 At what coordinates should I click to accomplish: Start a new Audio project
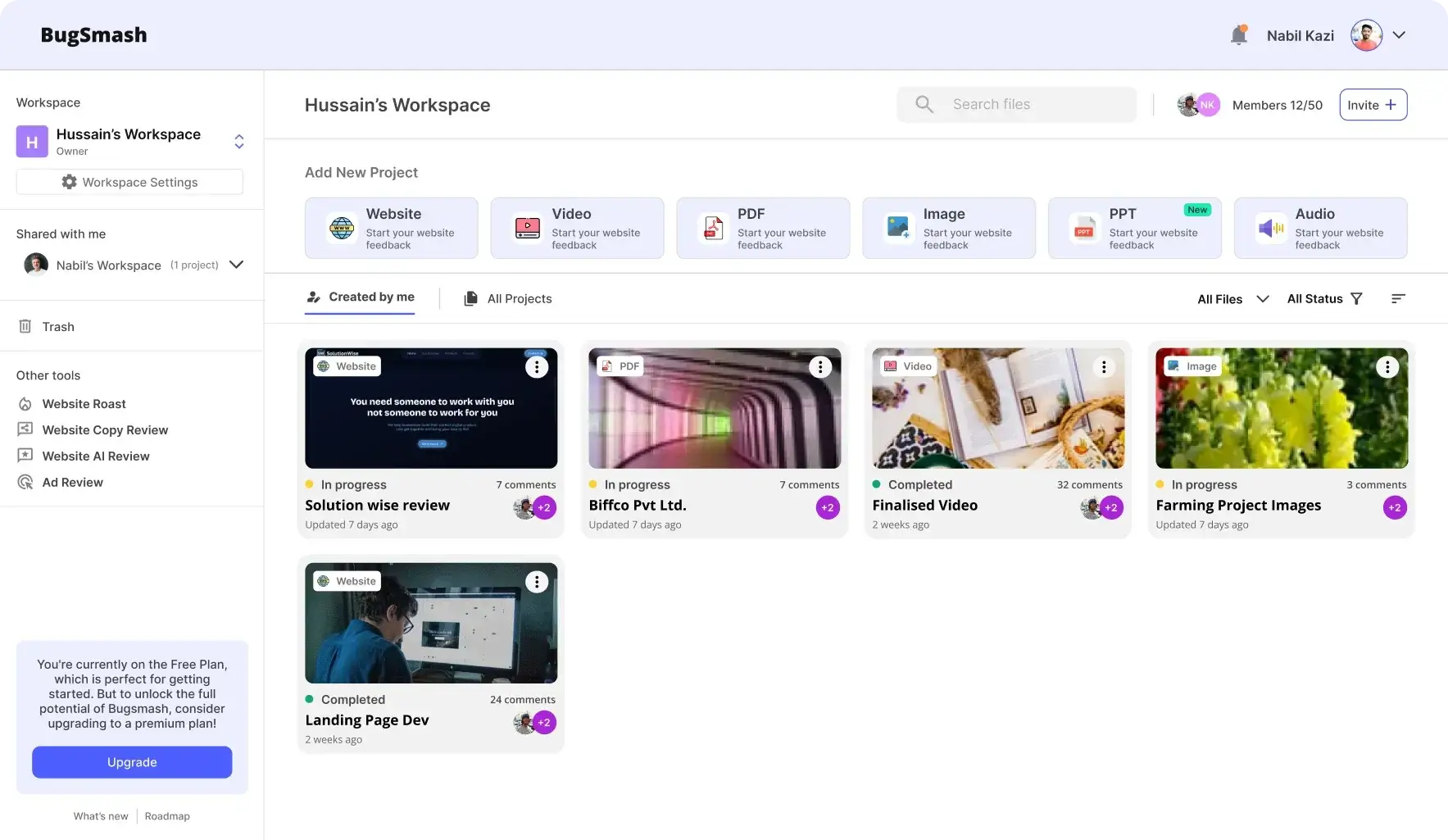1320,228
